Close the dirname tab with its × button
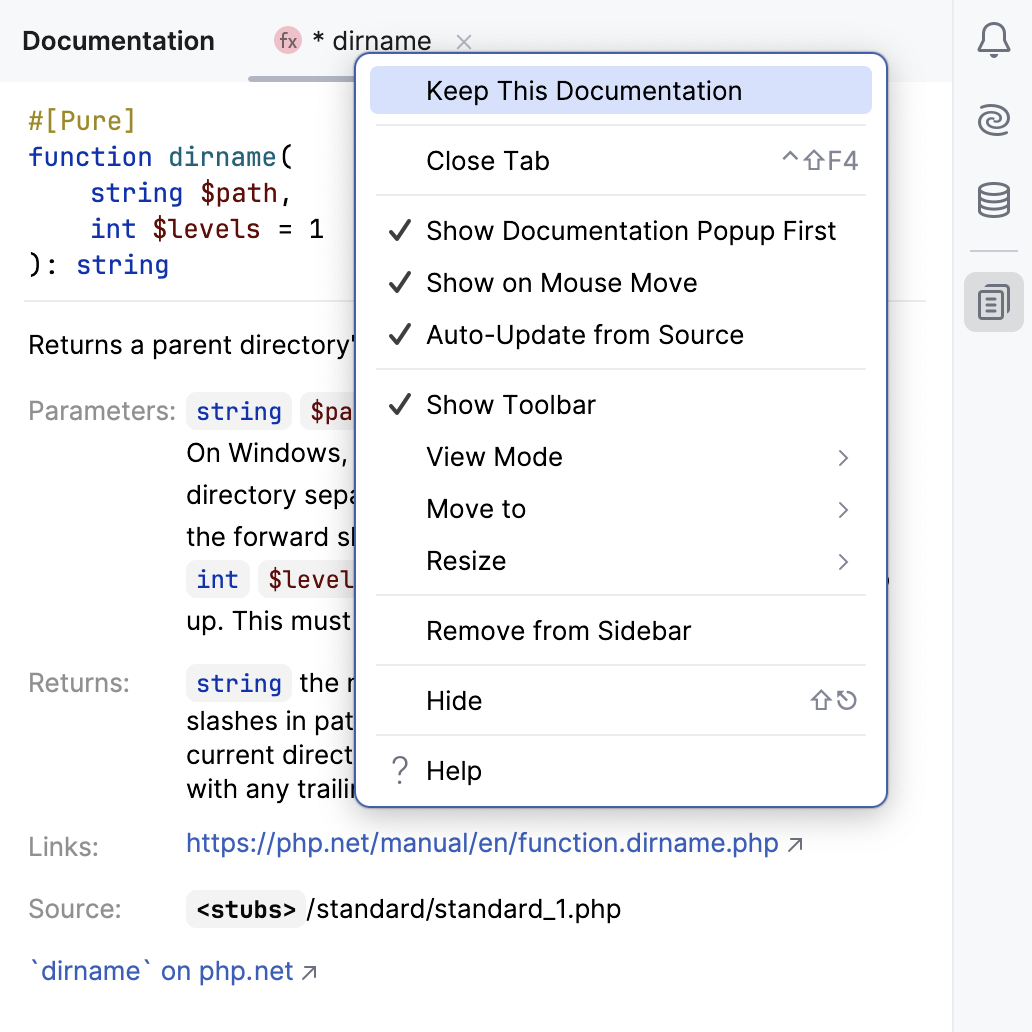Image resolution: width=1032 pixels, height=1032 pixels. (463, 41)
